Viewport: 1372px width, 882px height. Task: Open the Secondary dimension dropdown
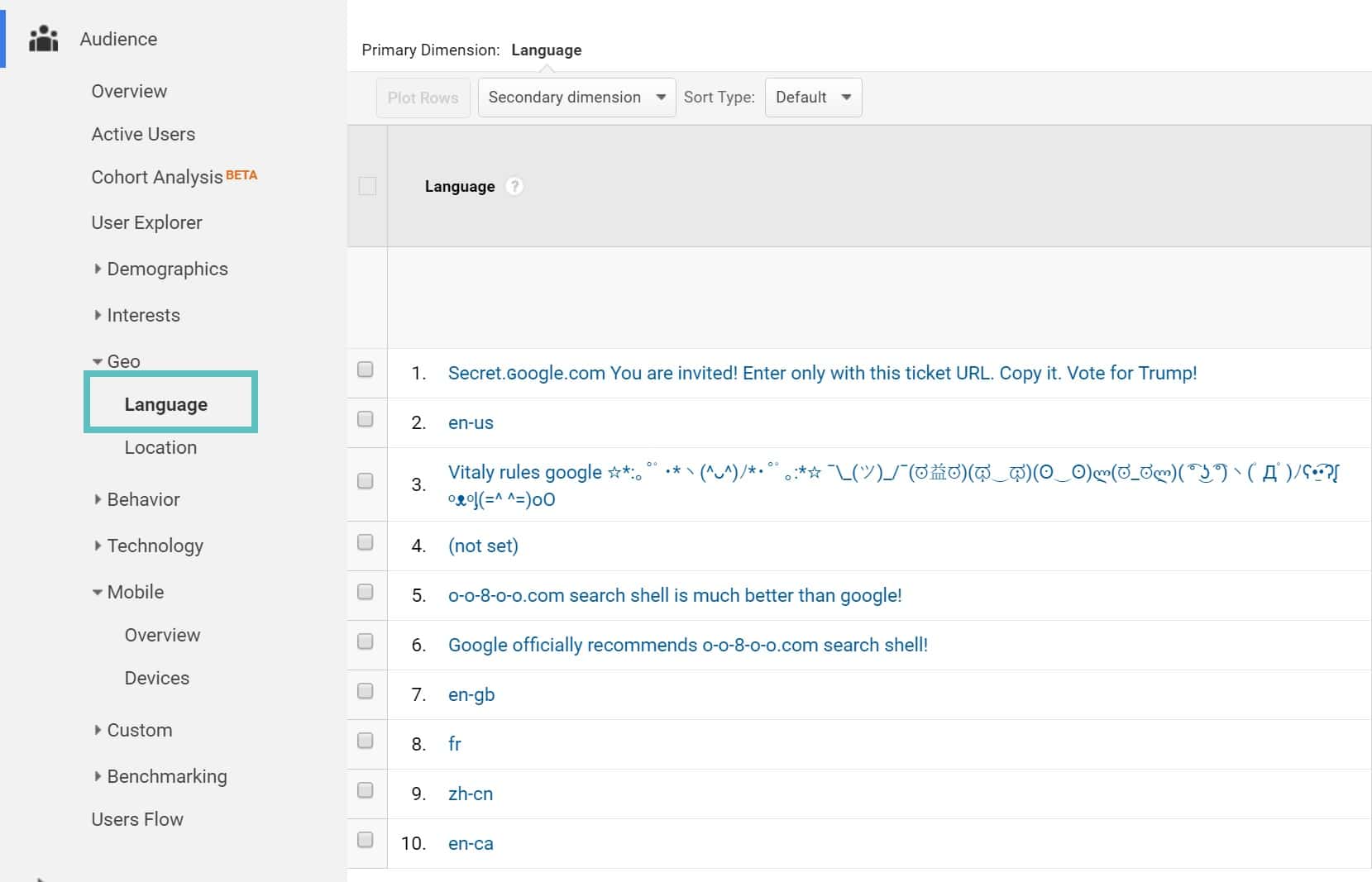coord(576,97)
